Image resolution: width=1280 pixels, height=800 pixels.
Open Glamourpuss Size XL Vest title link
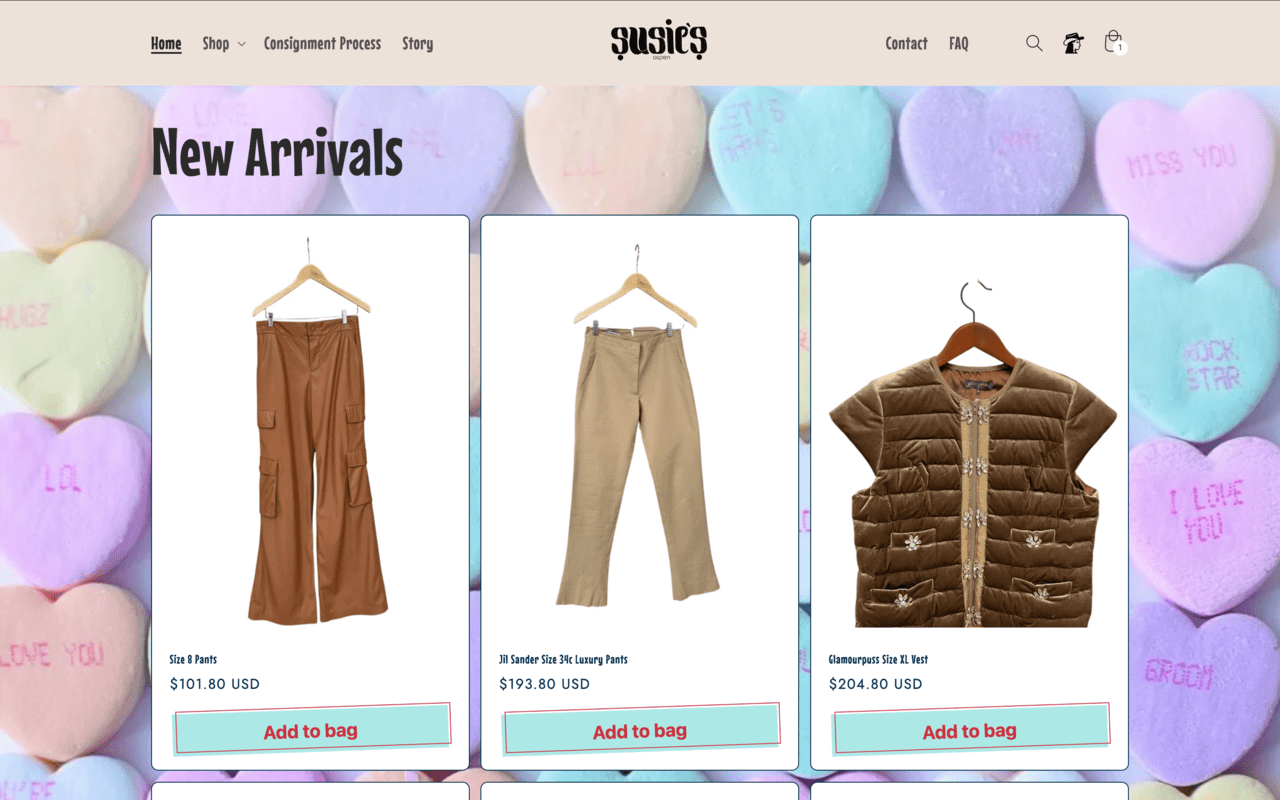[878, 659]
